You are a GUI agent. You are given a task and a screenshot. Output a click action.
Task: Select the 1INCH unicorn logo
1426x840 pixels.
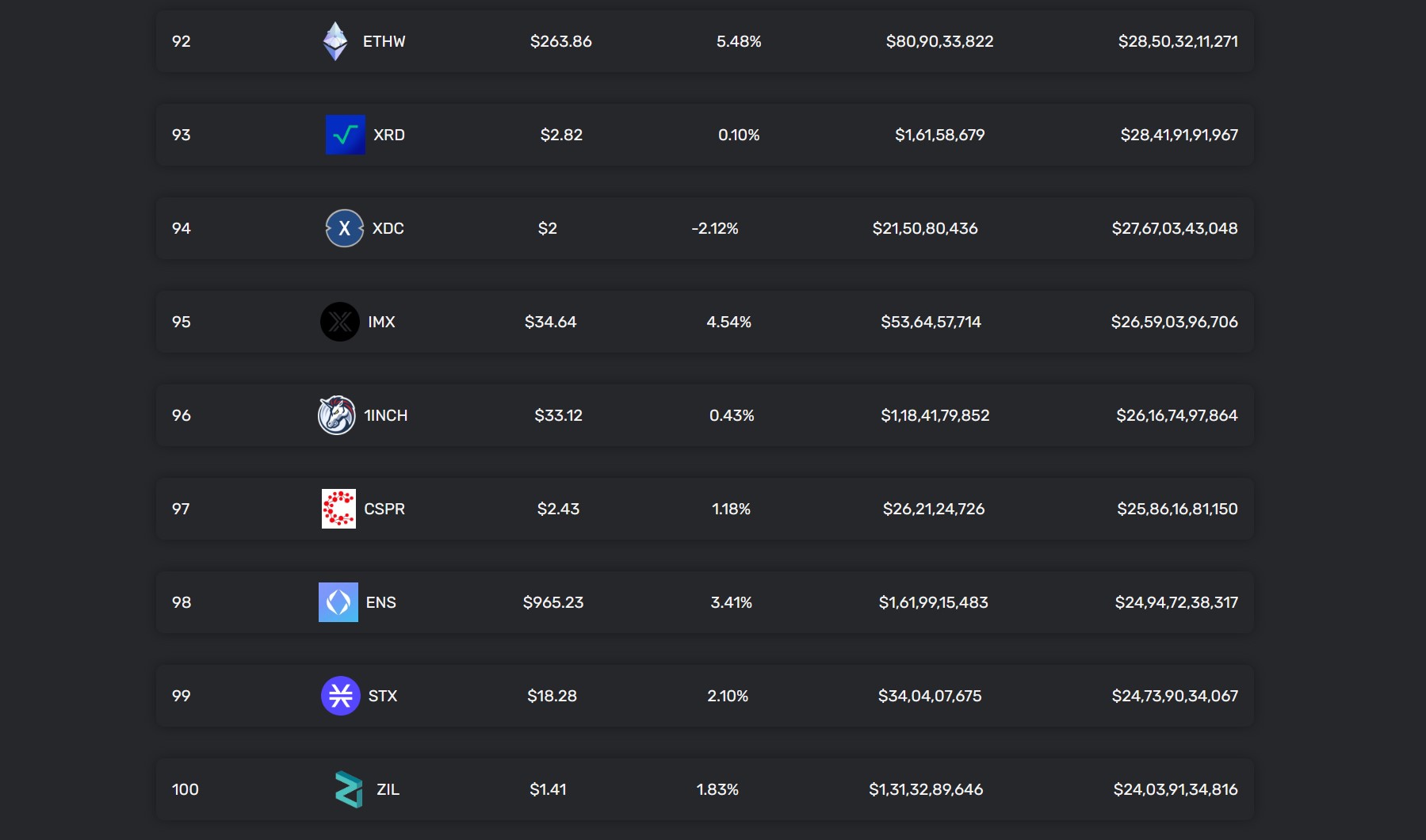pyautogui.click(x=338, y=415)
